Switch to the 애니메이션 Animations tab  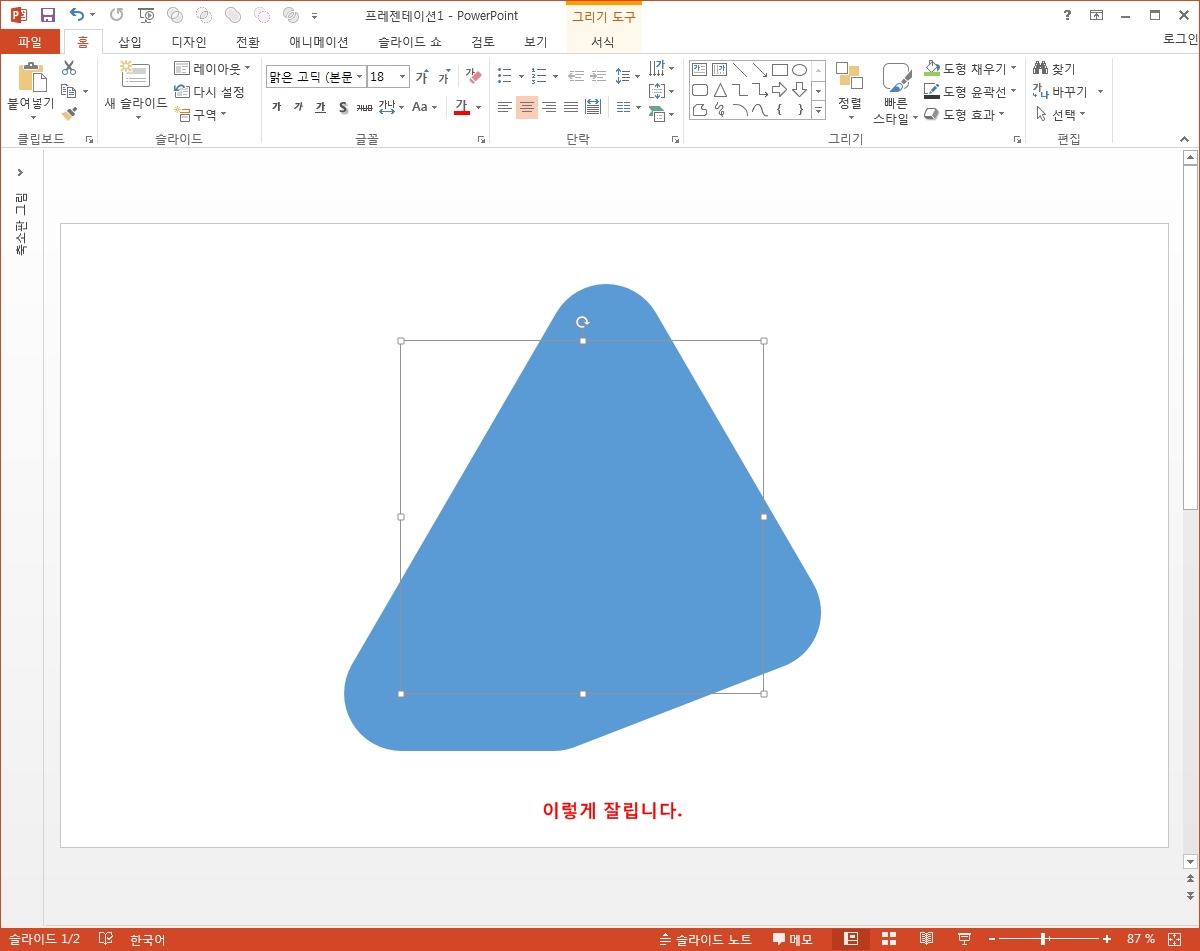coord(319,42)
